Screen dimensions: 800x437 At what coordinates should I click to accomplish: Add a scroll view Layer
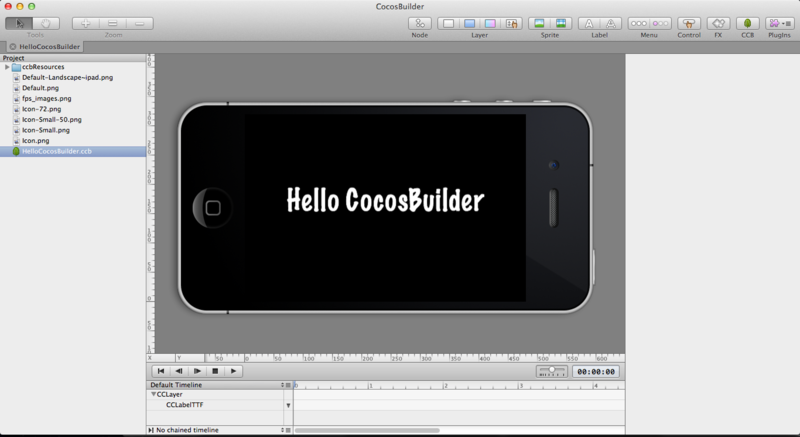pos(511,23)
